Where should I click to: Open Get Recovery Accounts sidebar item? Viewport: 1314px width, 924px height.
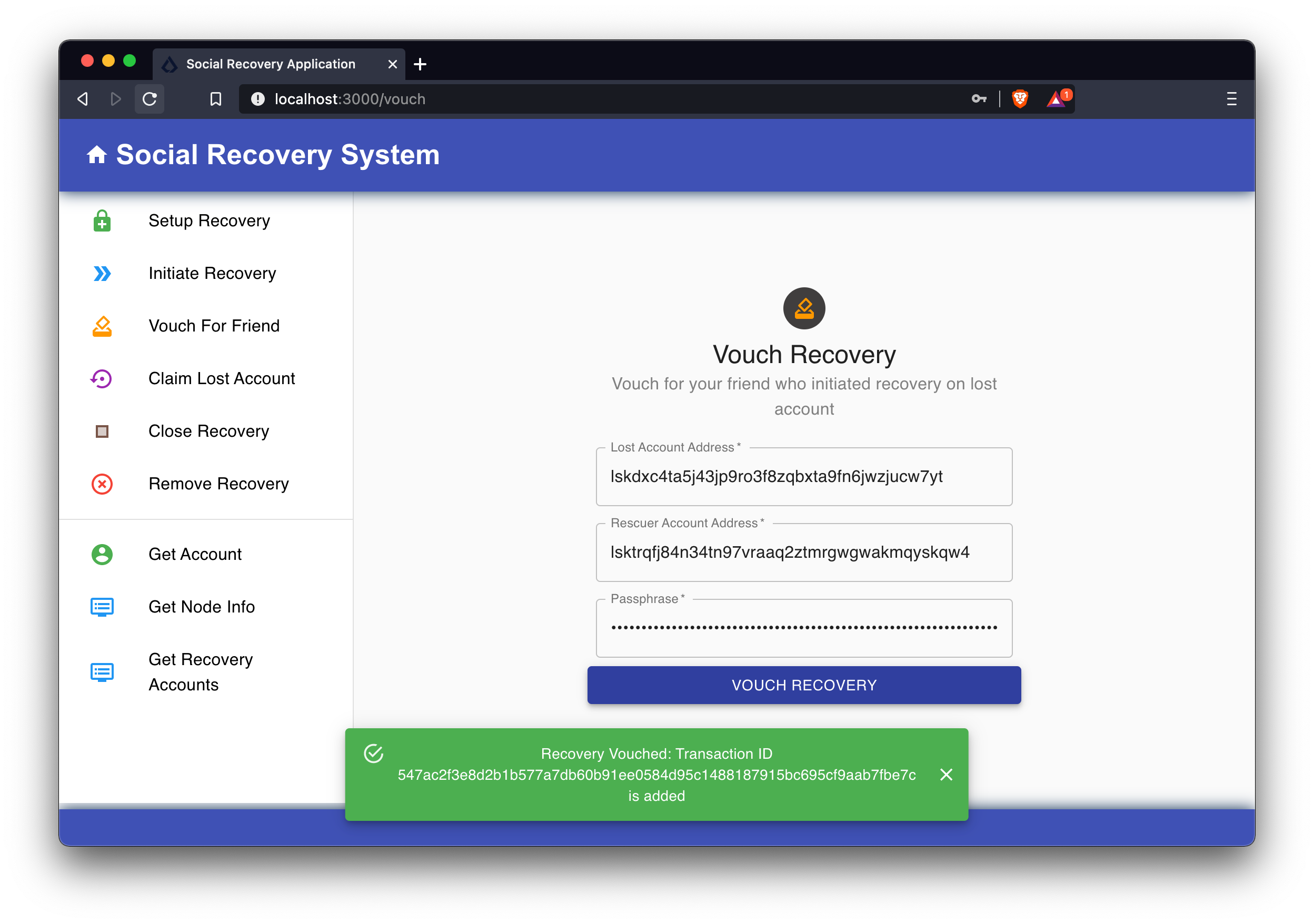[x=200, y=672]
